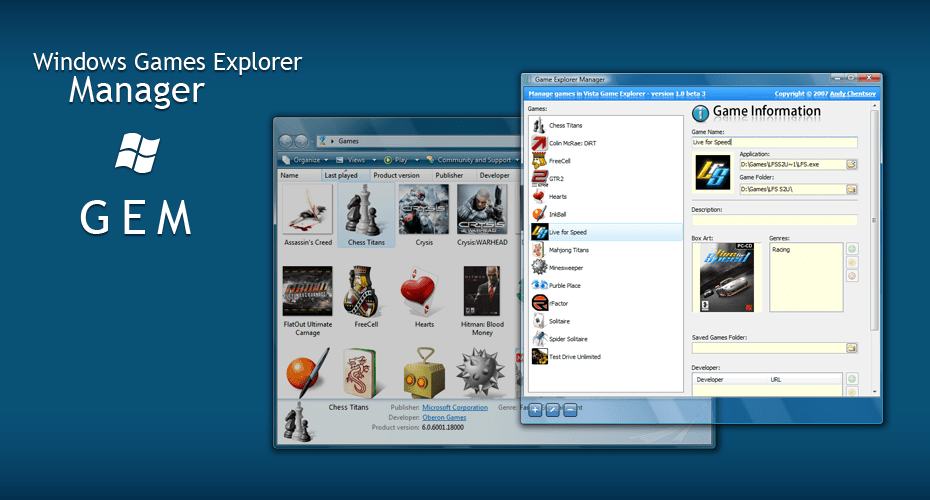The width and height of the screenshot is (930, 500).
Task: Expand the Views dropdown
Action: point(361,160)
